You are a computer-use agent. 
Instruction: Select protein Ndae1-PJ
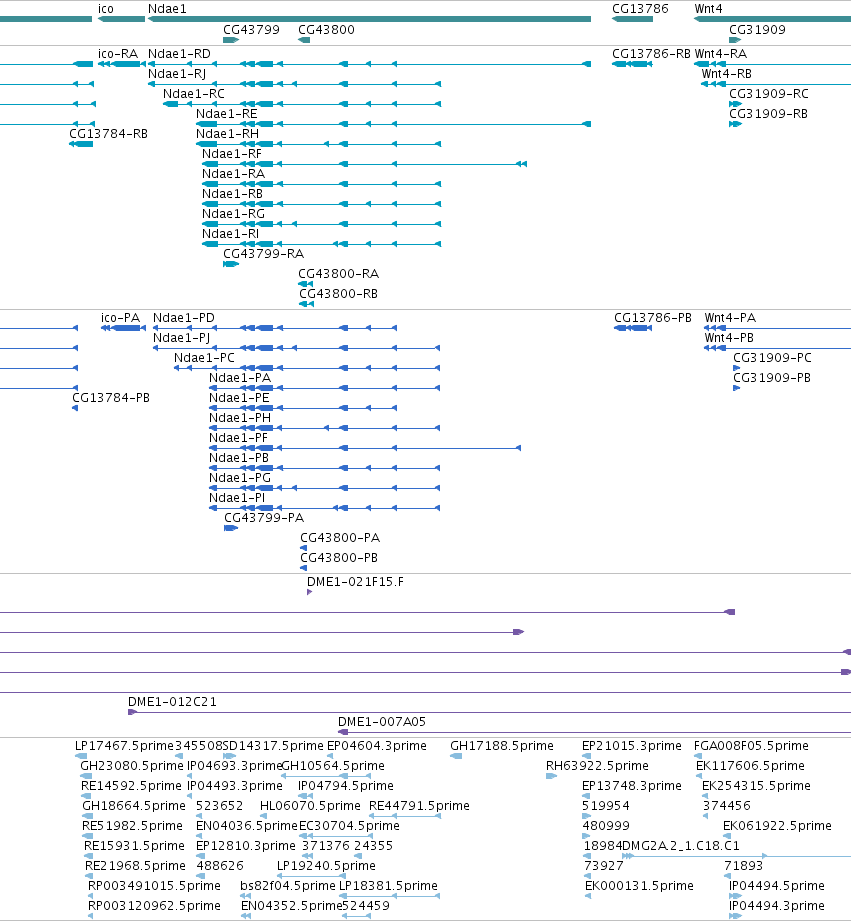coord(297,348)
